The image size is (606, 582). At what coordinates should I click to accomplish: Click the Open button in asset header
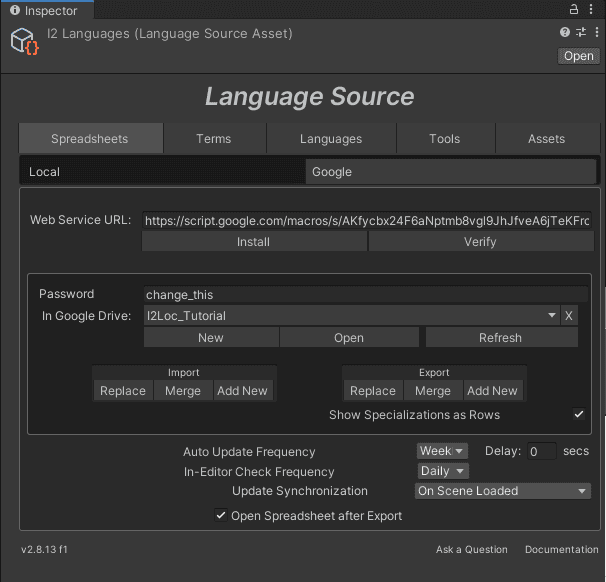pos(579,56)
